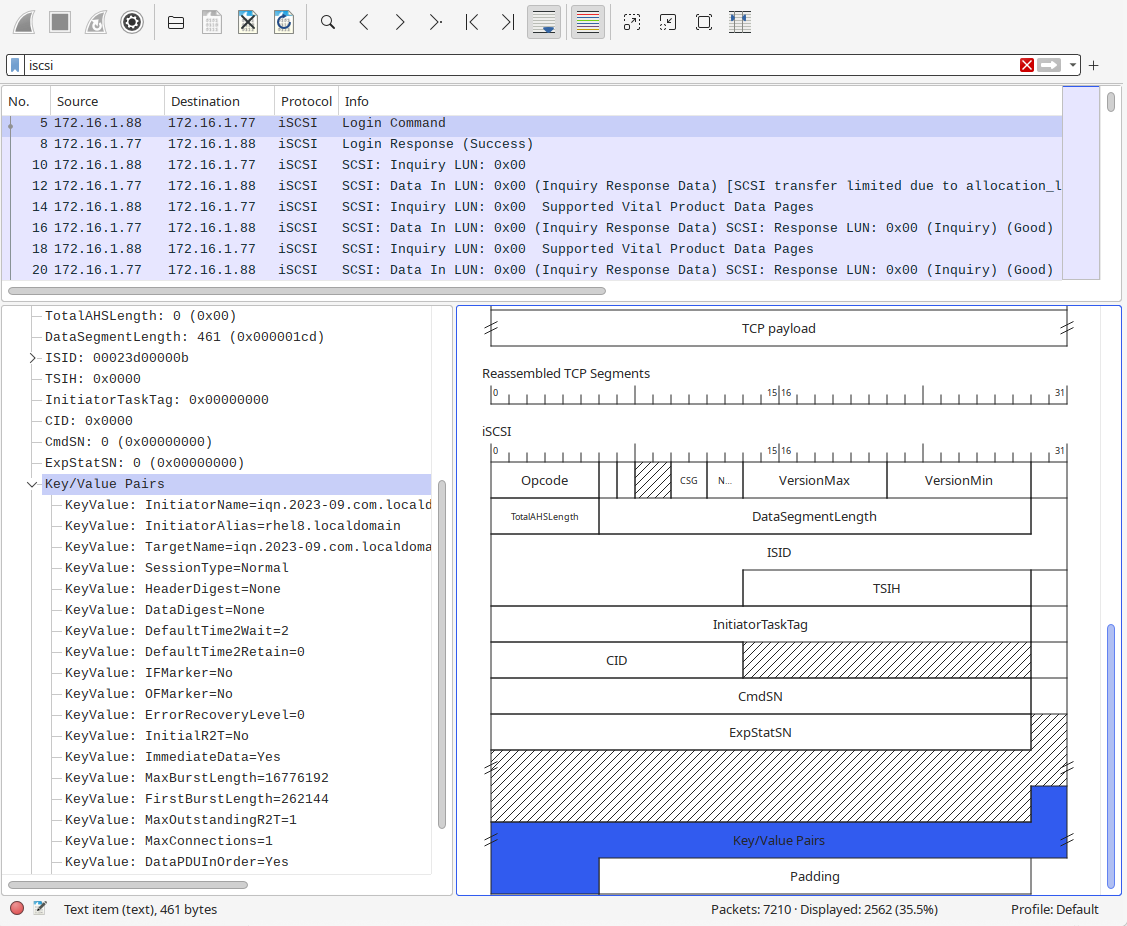Screen dimensions: 1127x926
Task: Click Padding box in packet diagram
Action: click(814, 876)
